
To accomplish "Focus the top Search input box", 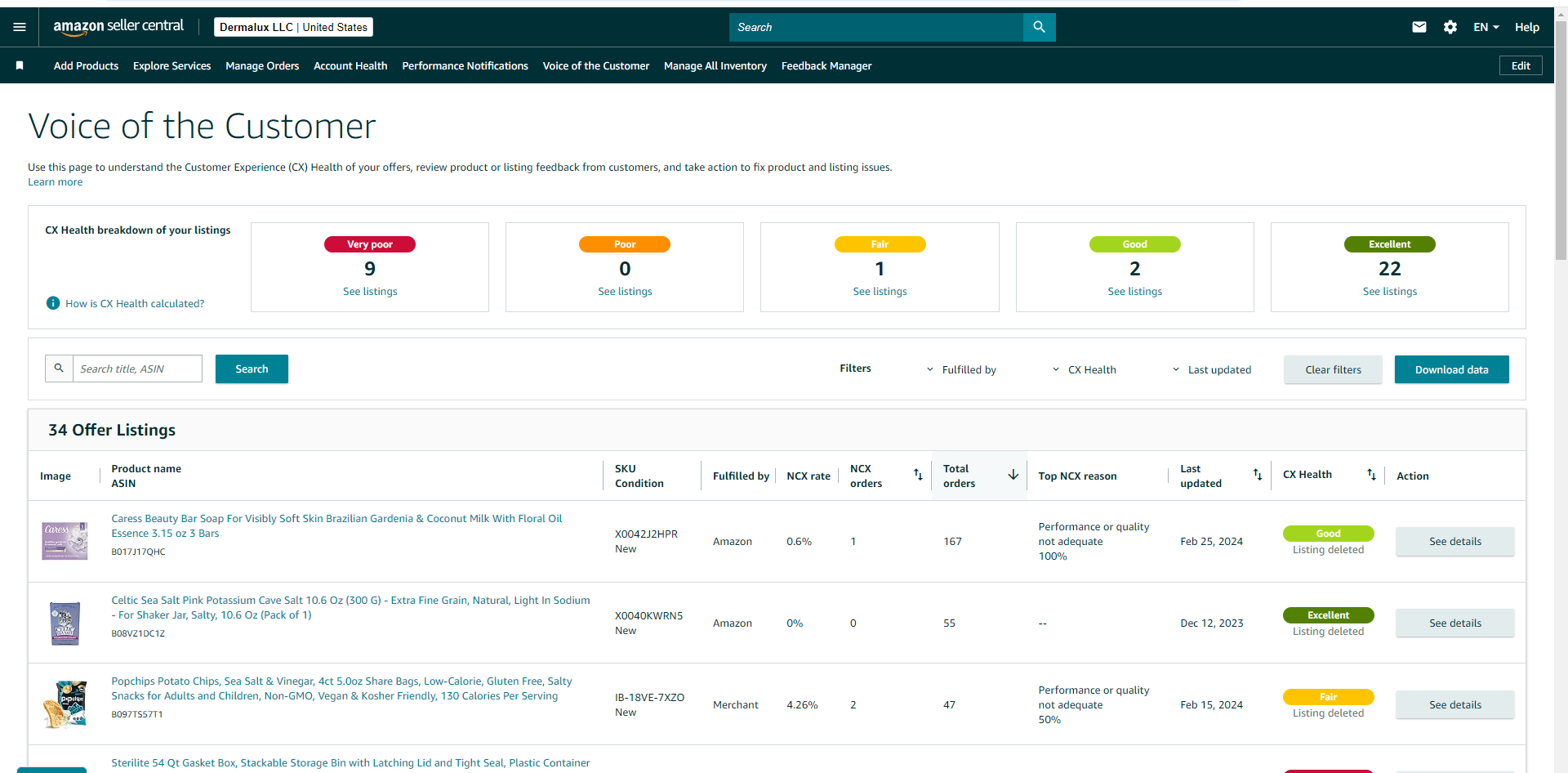I will click(x=875, y=27).
